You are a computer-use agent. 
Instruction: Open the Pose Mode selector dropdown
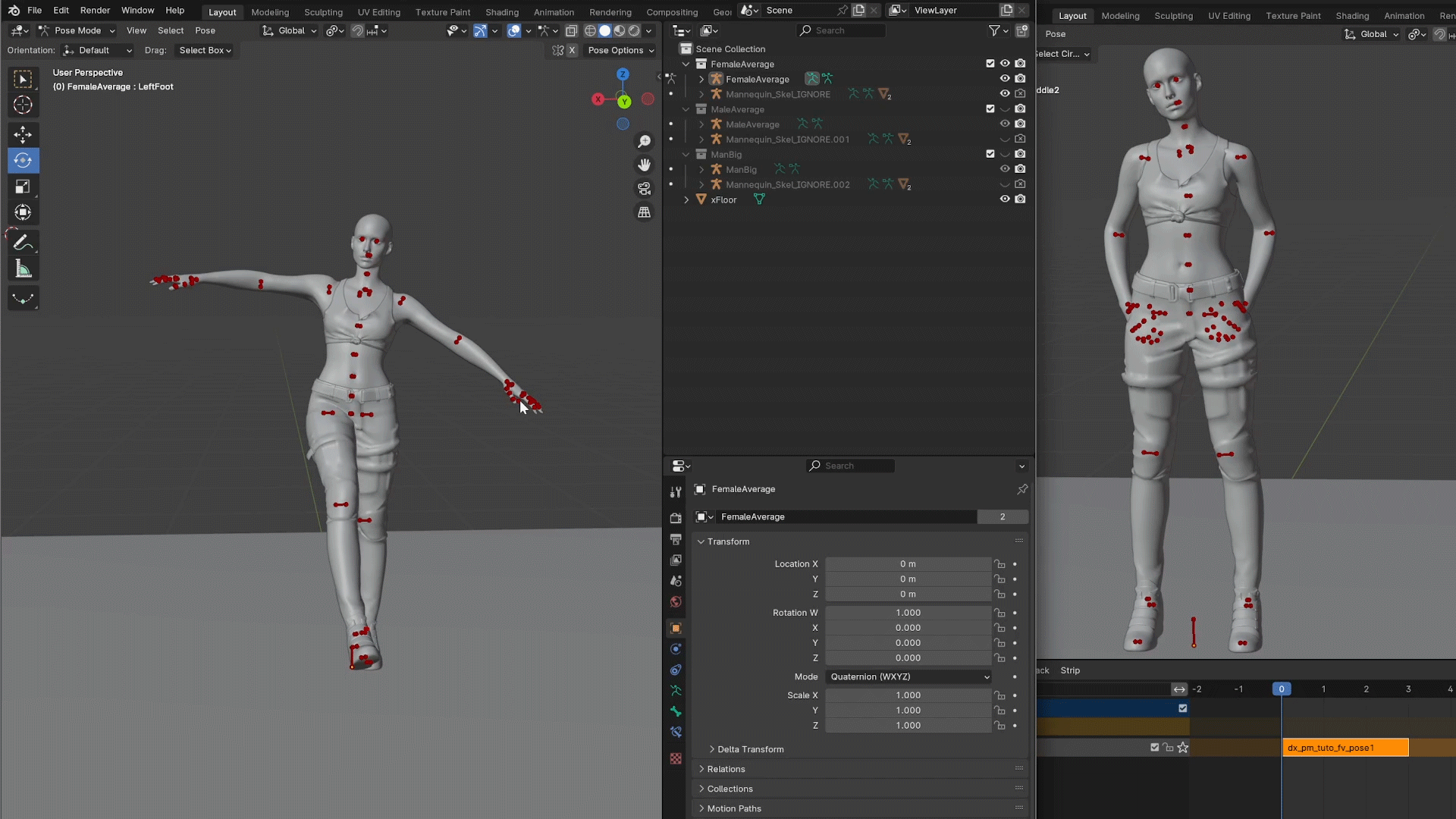pos(77,30)
